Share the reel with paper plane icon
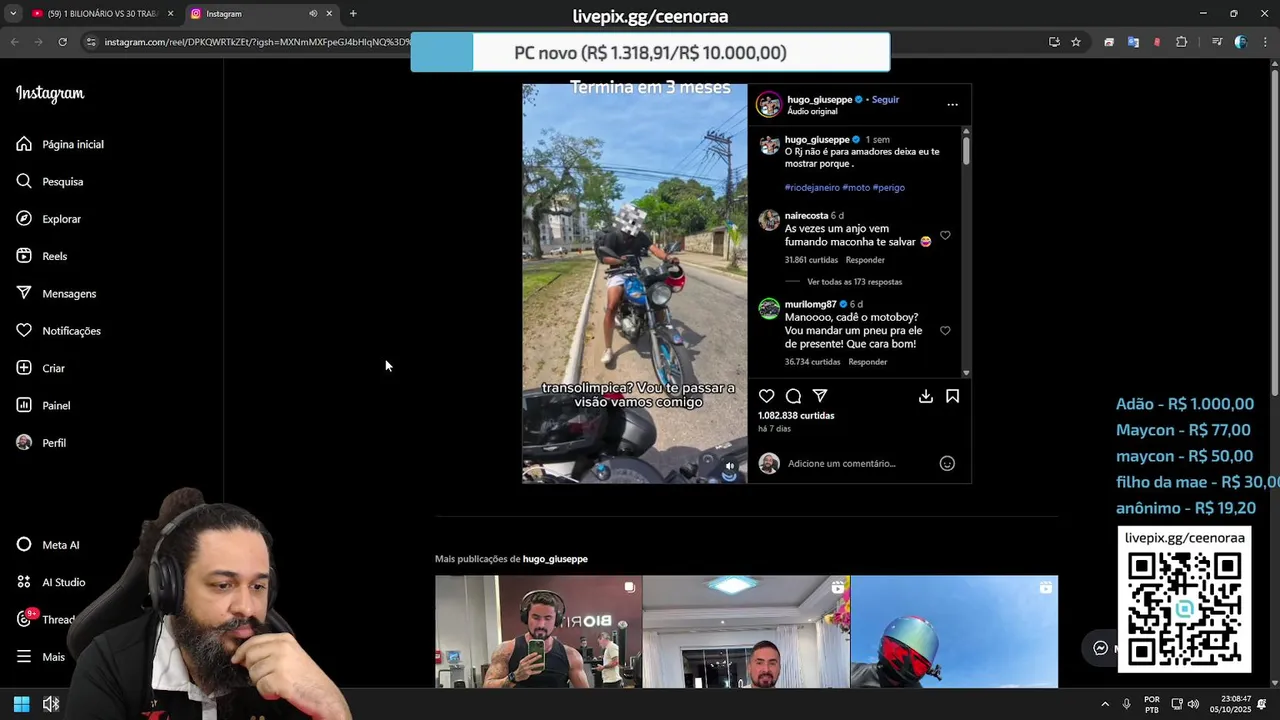Screen dimensions: 1280x720 click(x=820, y=396)
